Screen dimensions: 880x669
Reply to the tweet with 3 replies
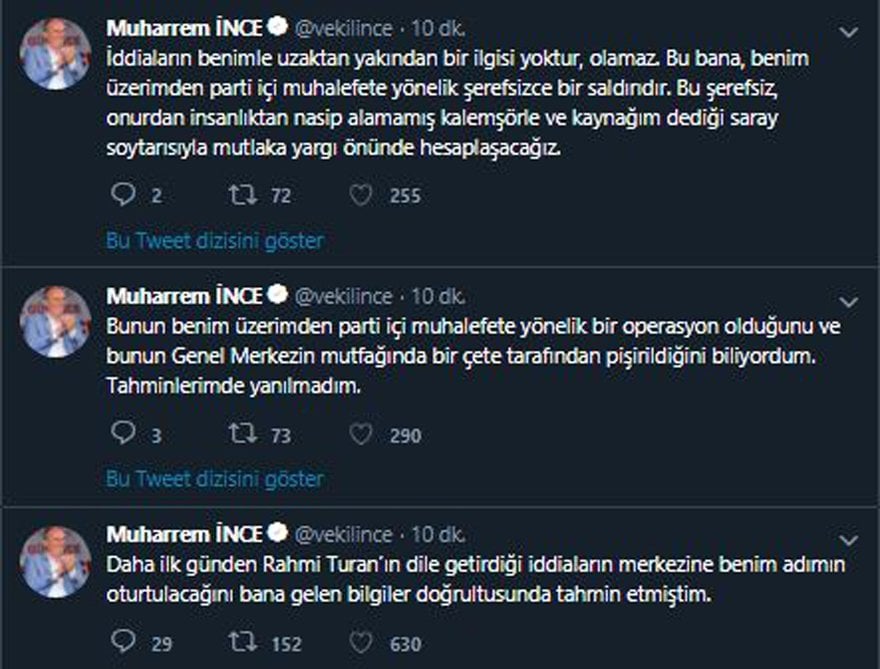pos(122,434)
